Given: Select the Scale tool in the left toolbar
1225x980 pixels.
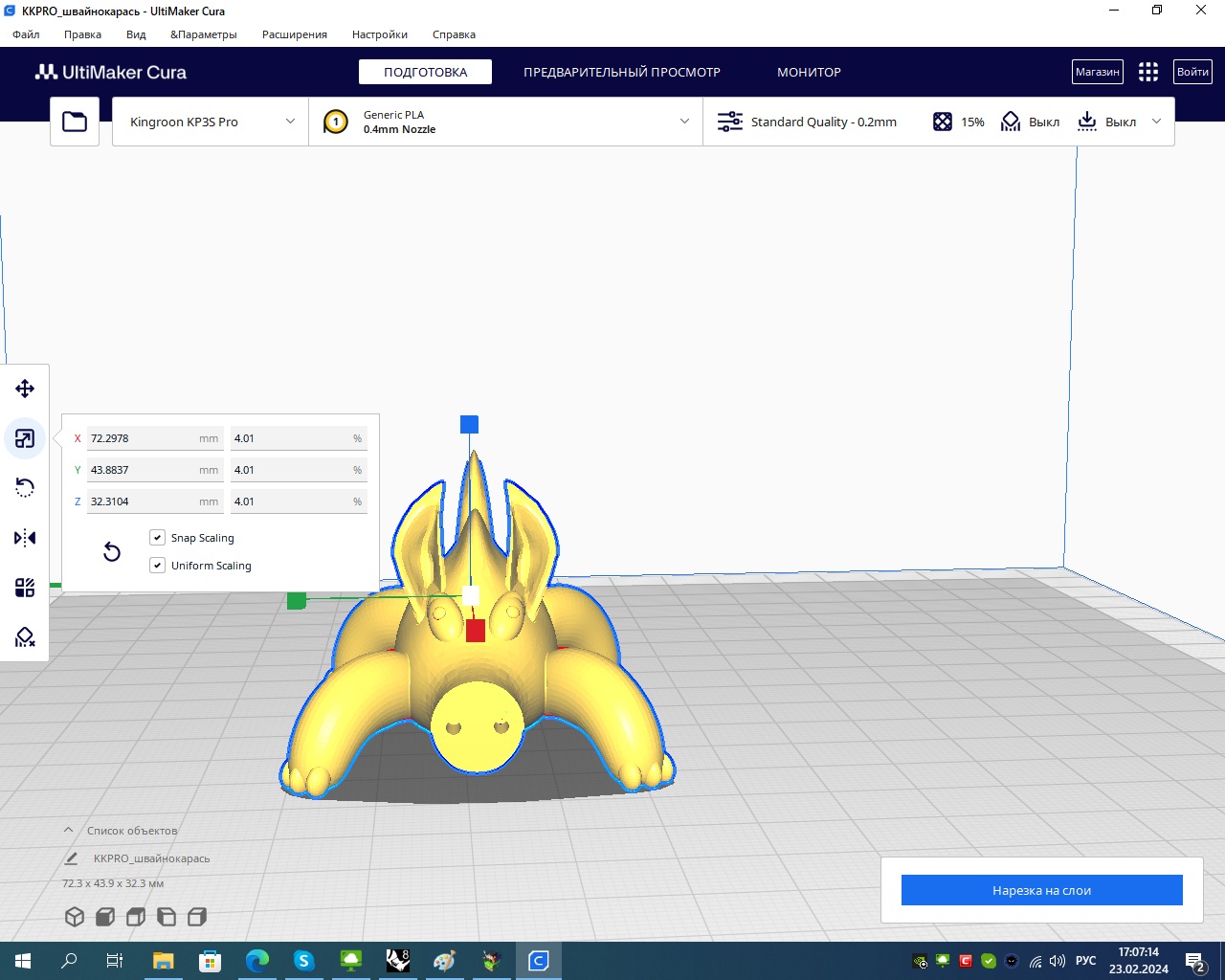Looking at the screenshot, I should [x=25, y=438].
